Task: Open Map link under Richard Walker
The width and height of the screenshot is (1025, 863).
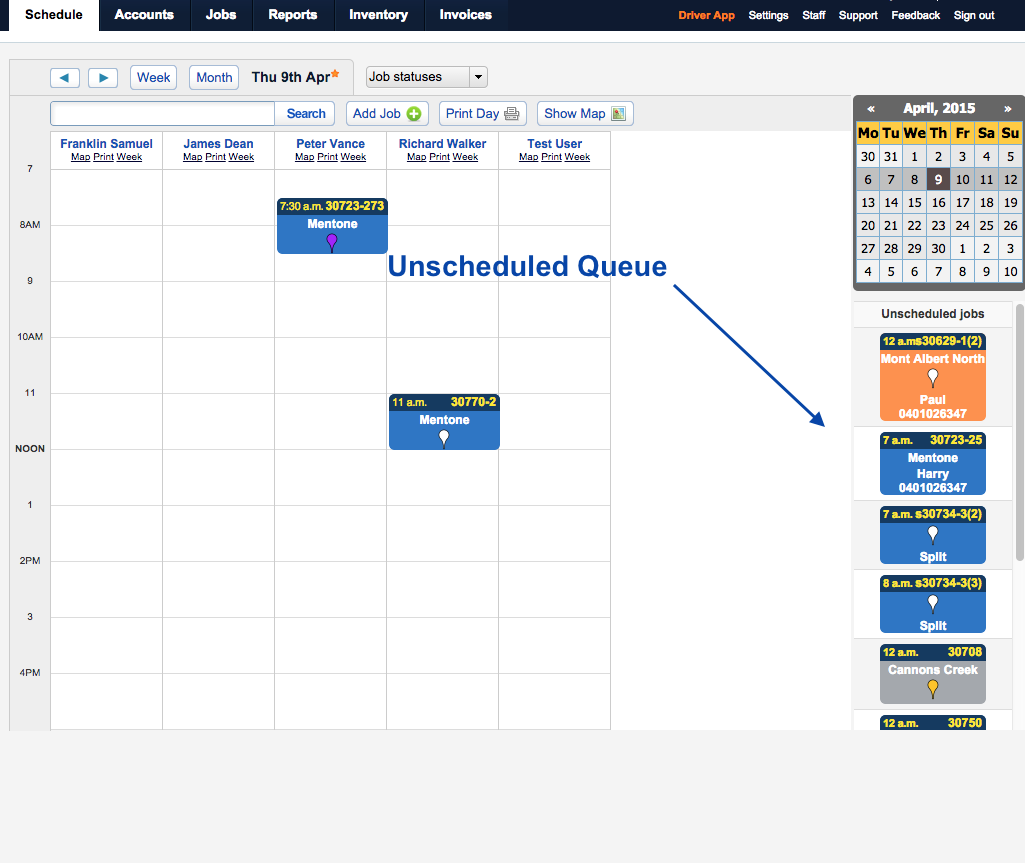Action: coord(416,157)
